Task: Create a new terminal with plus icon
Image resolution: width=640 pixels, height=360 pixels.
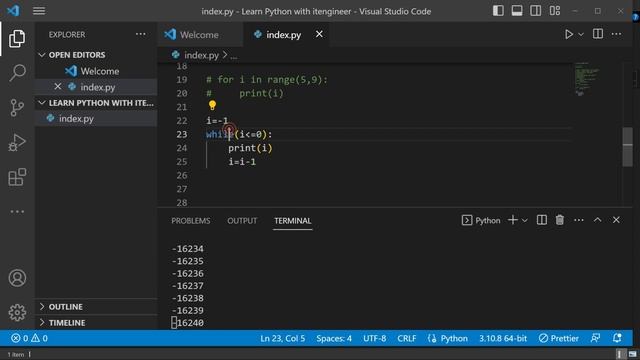Action: 513,220
